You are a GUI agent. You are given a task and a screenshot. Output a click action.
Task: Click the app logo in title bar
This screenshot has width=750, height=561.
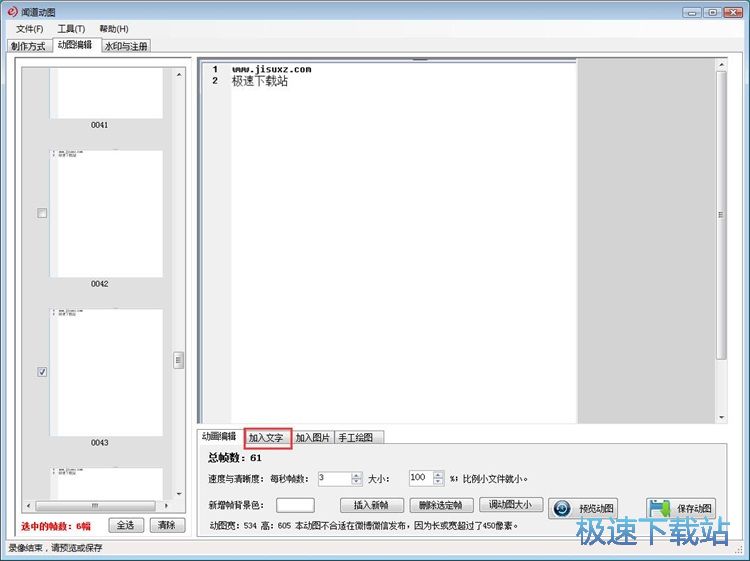[x=12, y=11]
